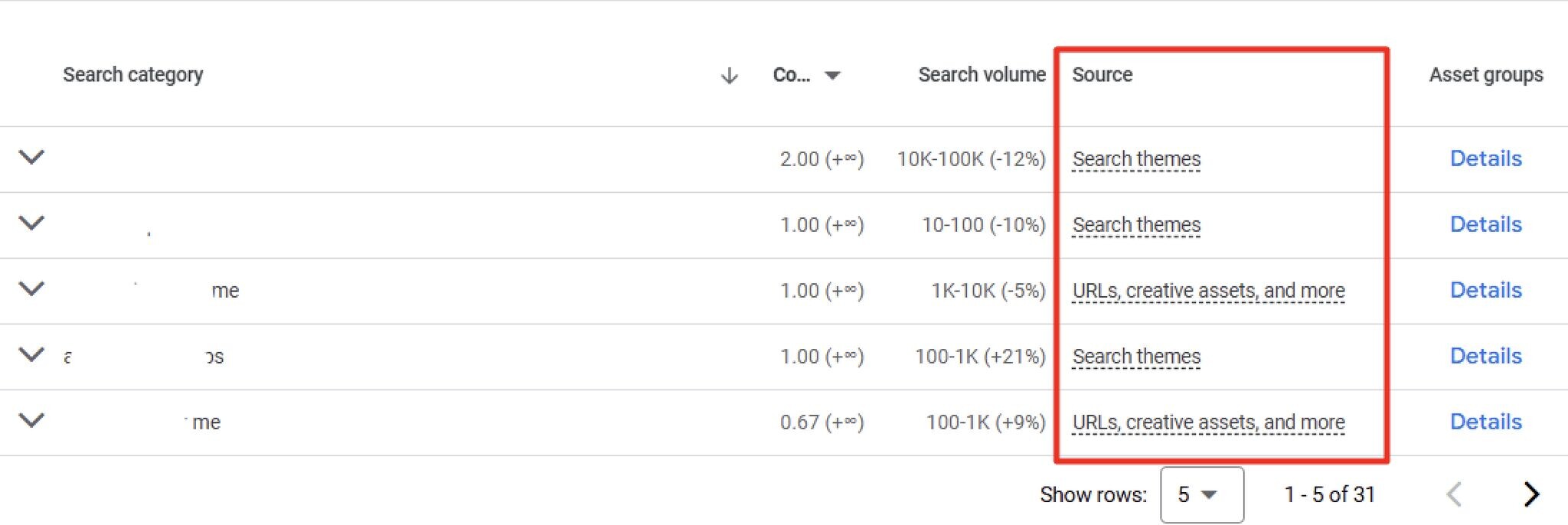The height and width of the screenshot is (525, 1568).
Task: Expand the row with 1K-10K search volume
Action: point(31,289)
